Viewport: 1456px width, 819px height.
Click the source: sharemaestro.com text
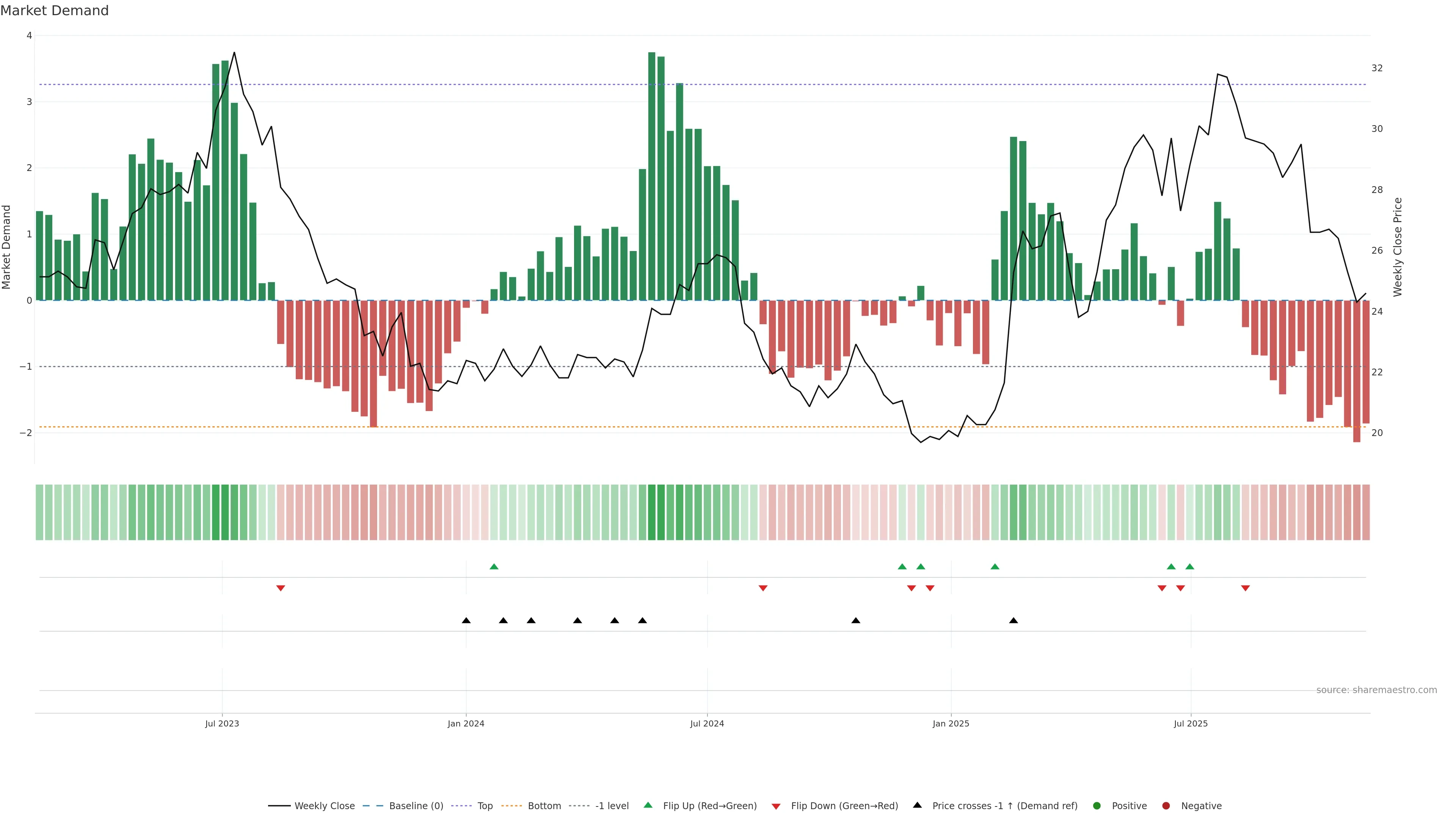[x=1376, y=690]
